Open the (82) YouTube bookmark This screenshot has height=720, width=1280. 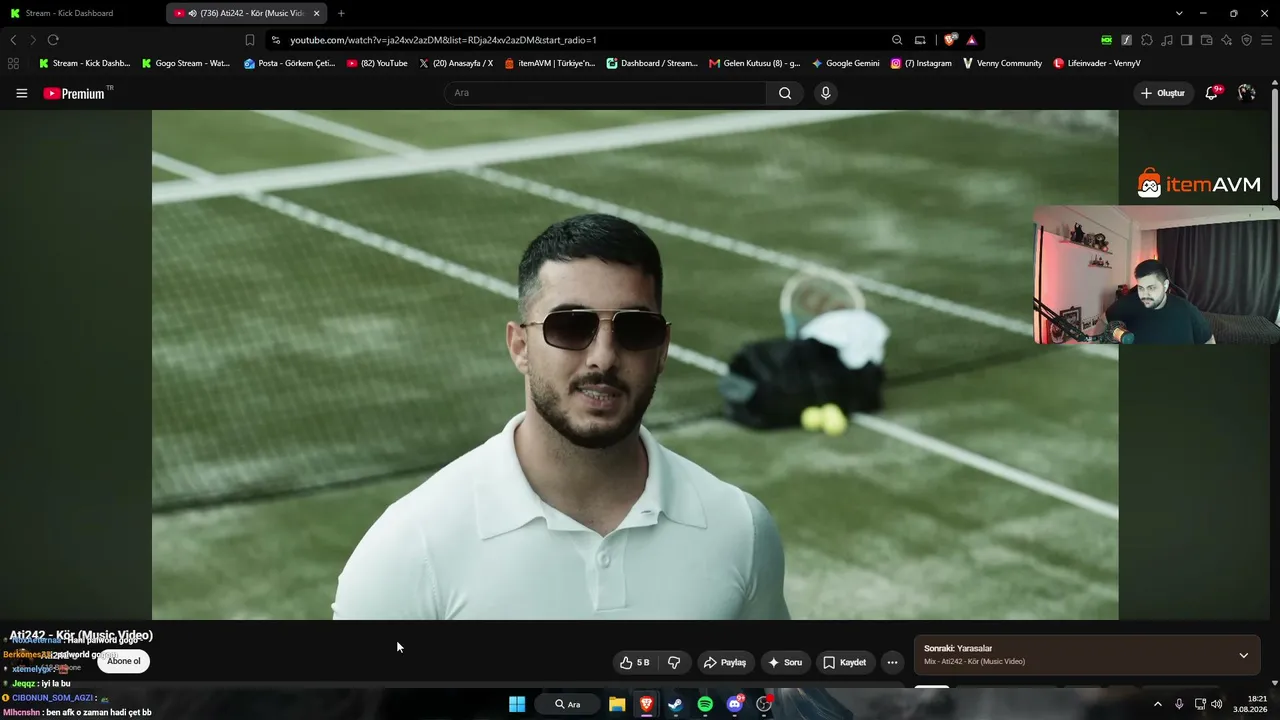tap(377, 63)
